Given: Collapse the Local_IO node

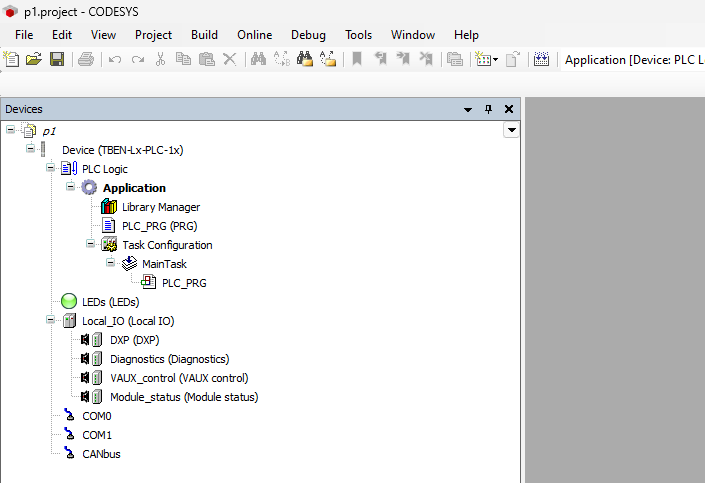Looking at the screenshot, I should 50,320.
